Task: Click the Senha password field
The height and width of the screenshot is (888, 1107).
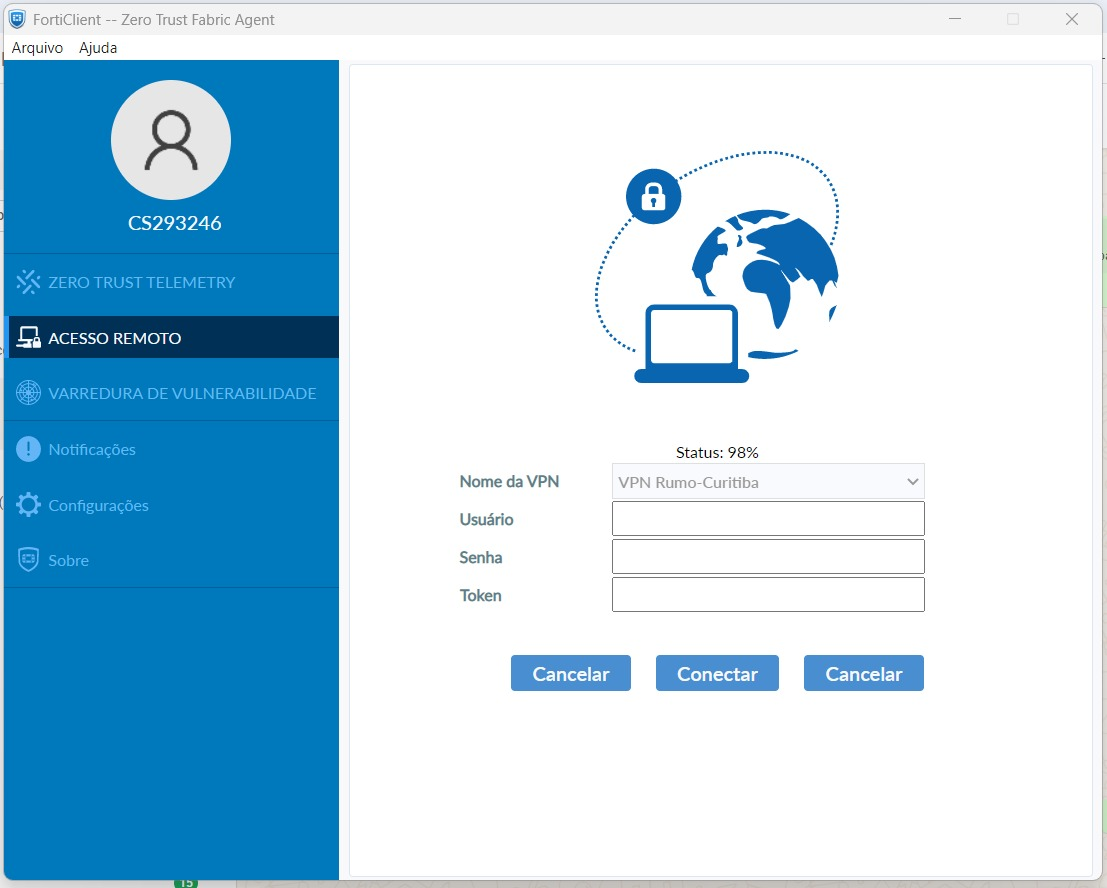Action: coord(768,557)
